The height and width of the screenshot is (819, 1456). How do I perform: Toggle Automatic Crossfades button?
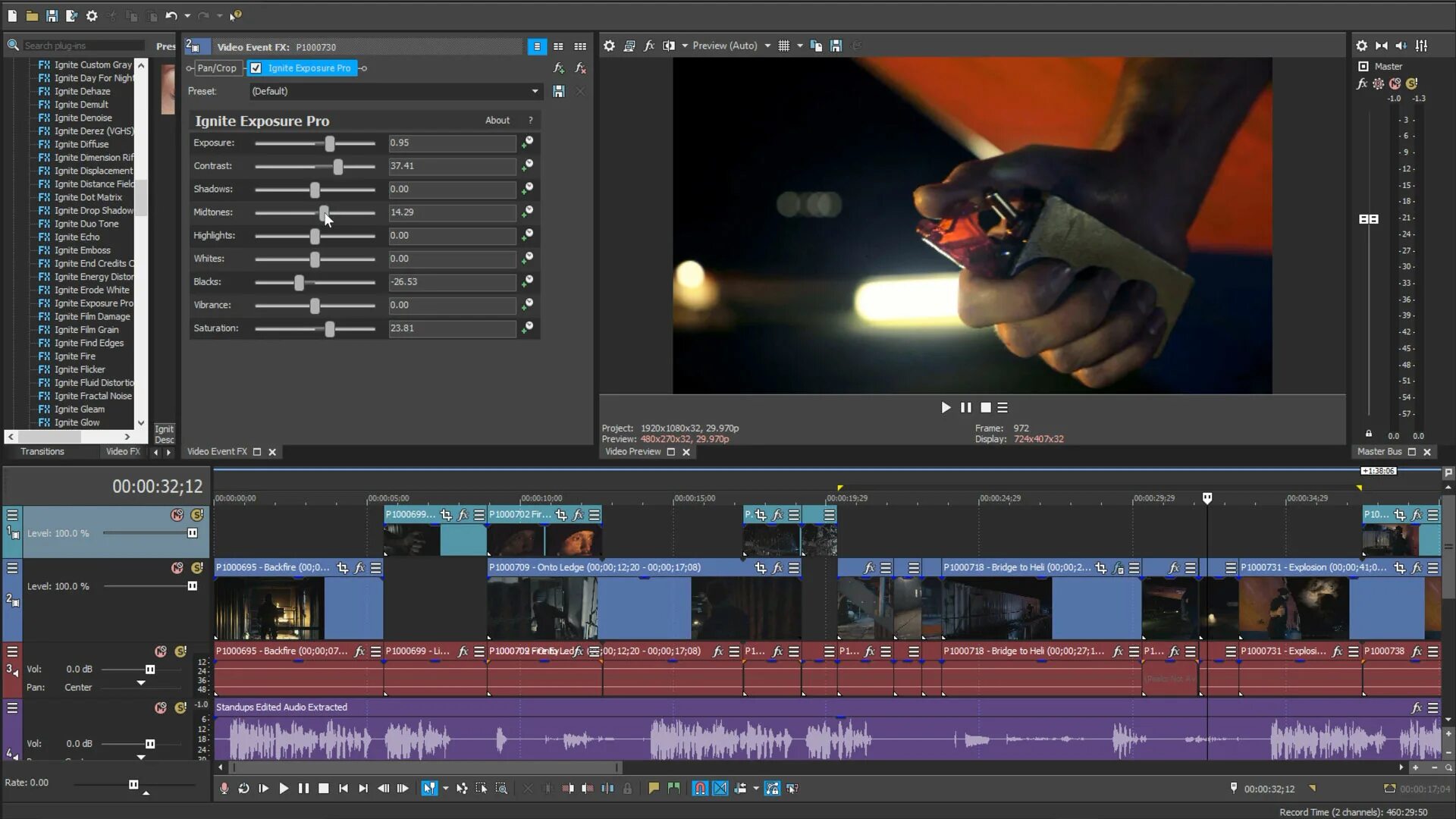[x=720, y=789]
